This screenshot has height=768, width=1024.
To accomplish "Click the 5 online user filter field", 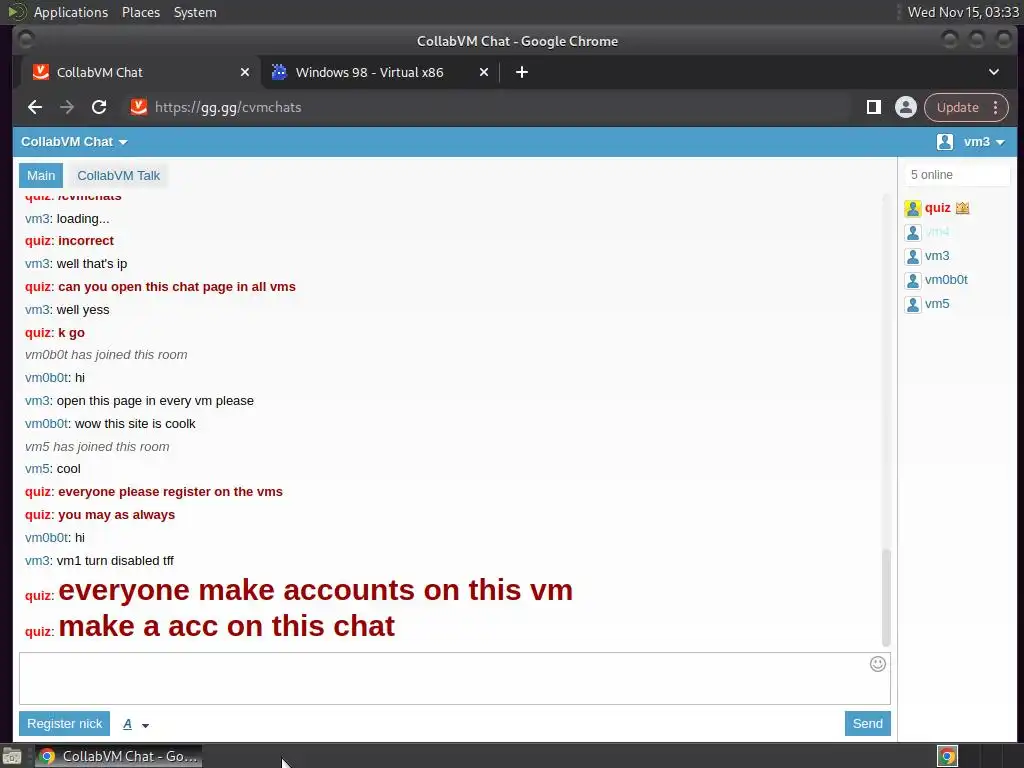I will tap(956, 175).
